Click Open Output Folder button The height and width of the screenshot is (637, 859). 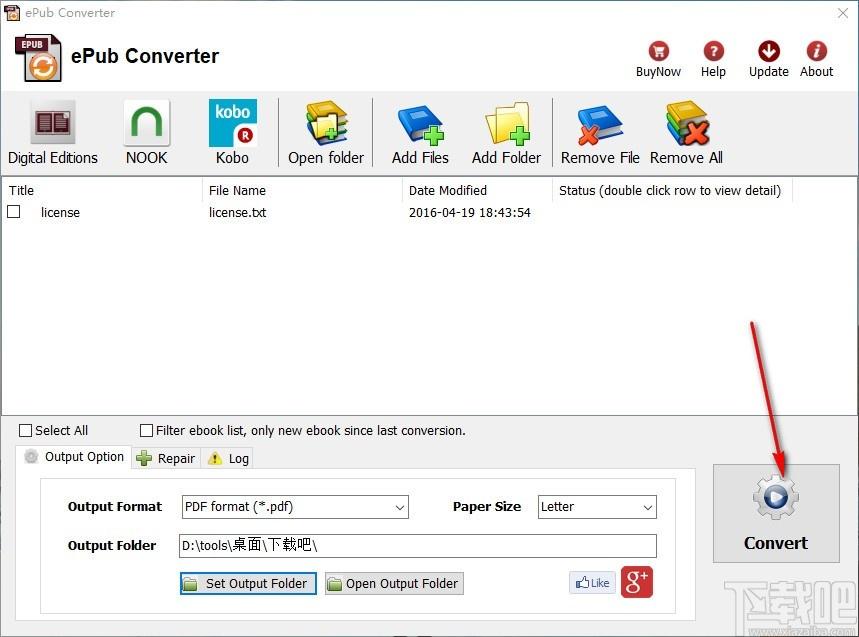tap(394, 583)
